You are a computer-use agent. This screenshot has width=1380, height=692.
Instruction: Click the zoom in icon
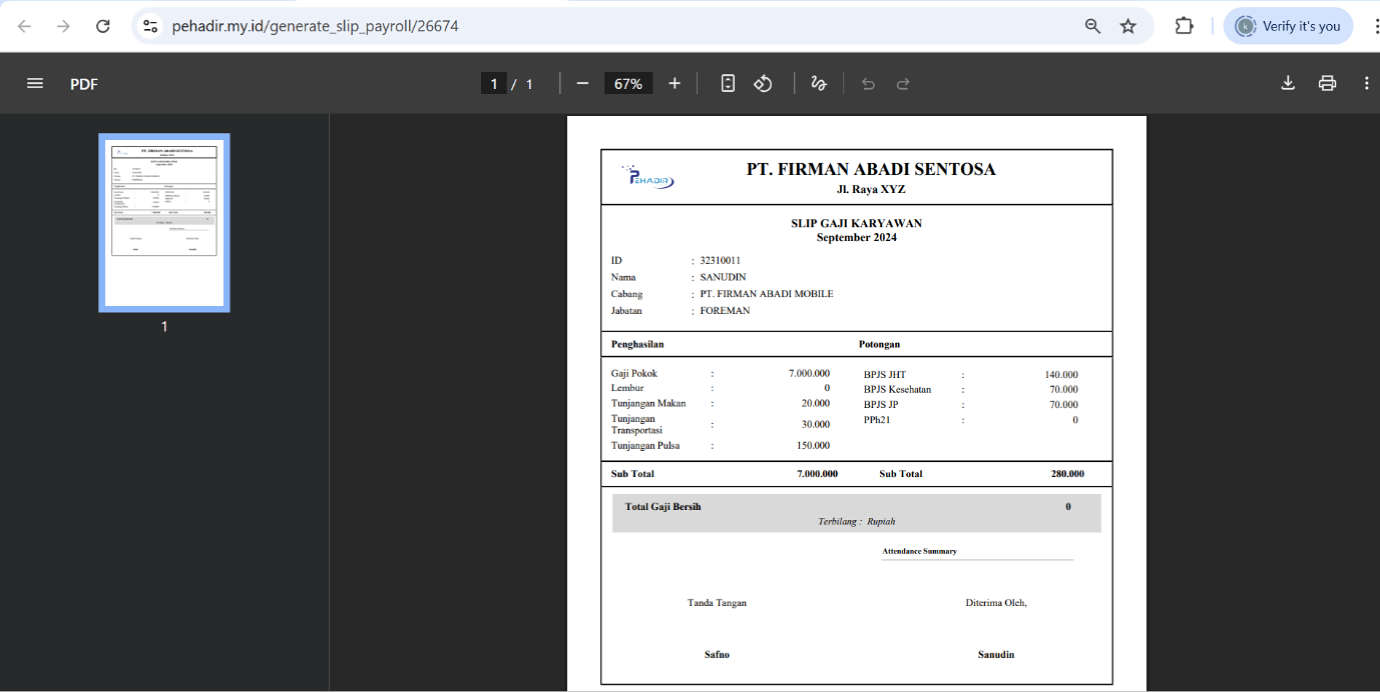(x=673, y=83)
